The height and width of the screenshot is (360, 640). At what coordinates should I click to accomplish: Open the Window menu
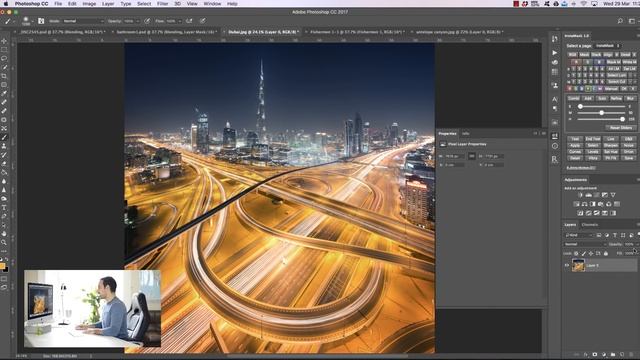coord(212,4)
